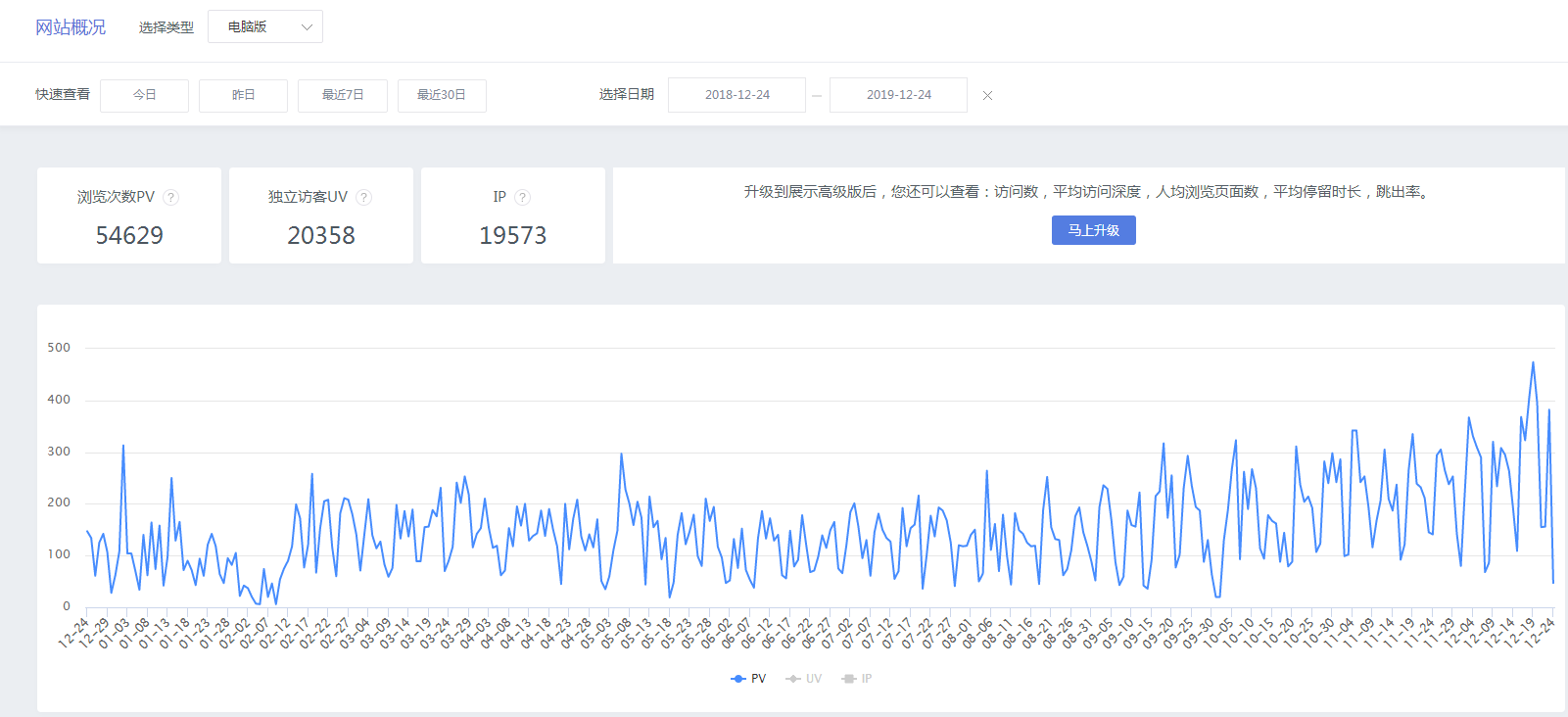Click the 100 label on the y-axis

(x=59, y=554)
